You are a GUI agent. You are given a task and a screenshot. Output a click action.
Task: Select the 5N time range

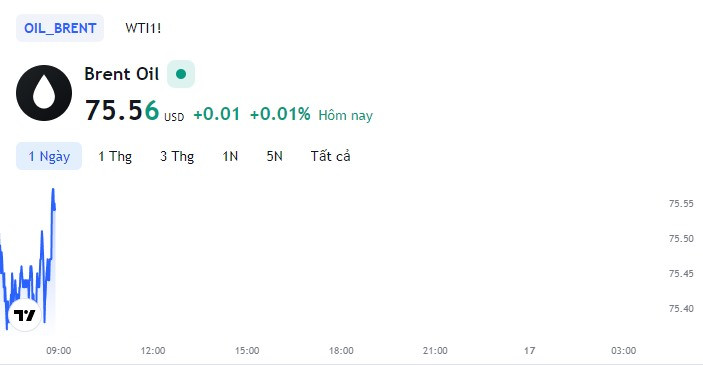(274, 156)
